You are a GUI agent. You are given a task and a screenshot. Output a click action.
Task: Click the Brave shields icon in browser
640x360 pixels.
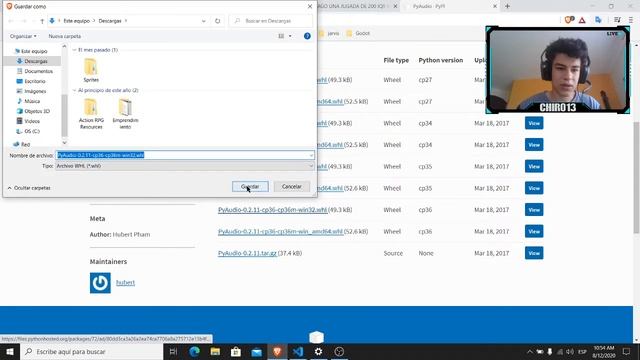tap(569, 20)
